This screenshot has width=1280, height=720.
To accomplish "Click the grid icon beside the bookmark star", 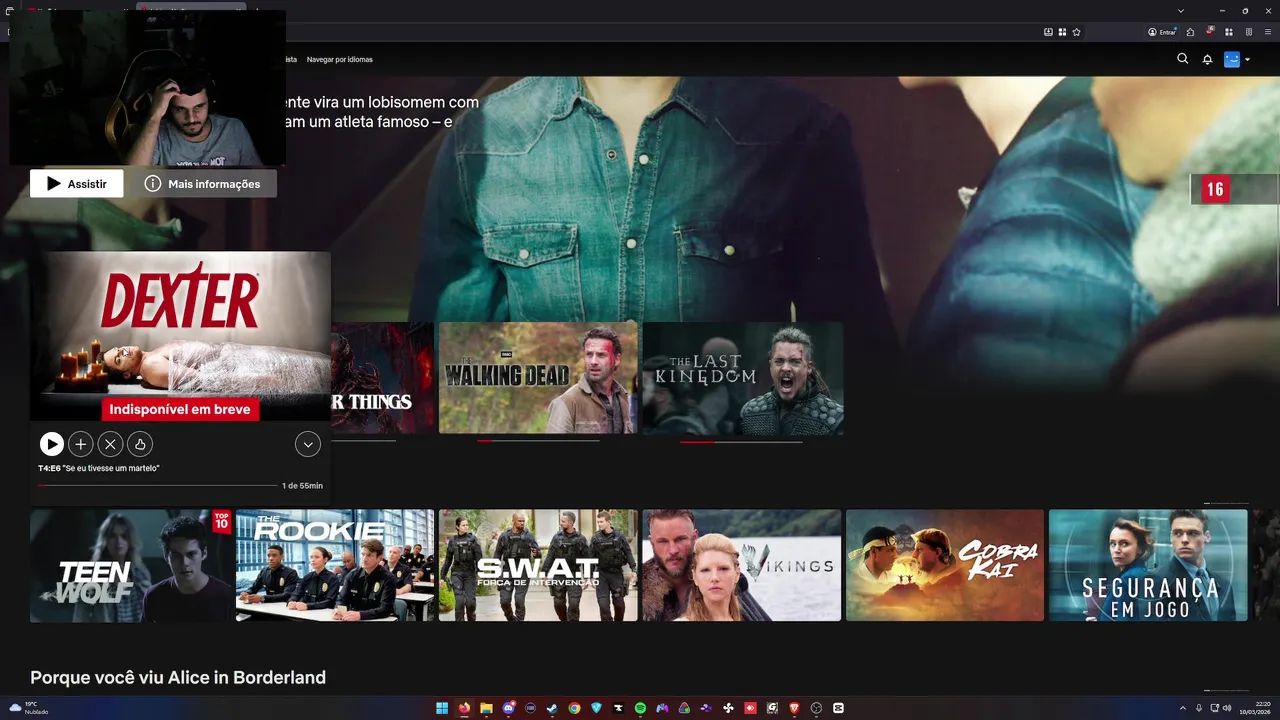I will [x=1062, y=32].
